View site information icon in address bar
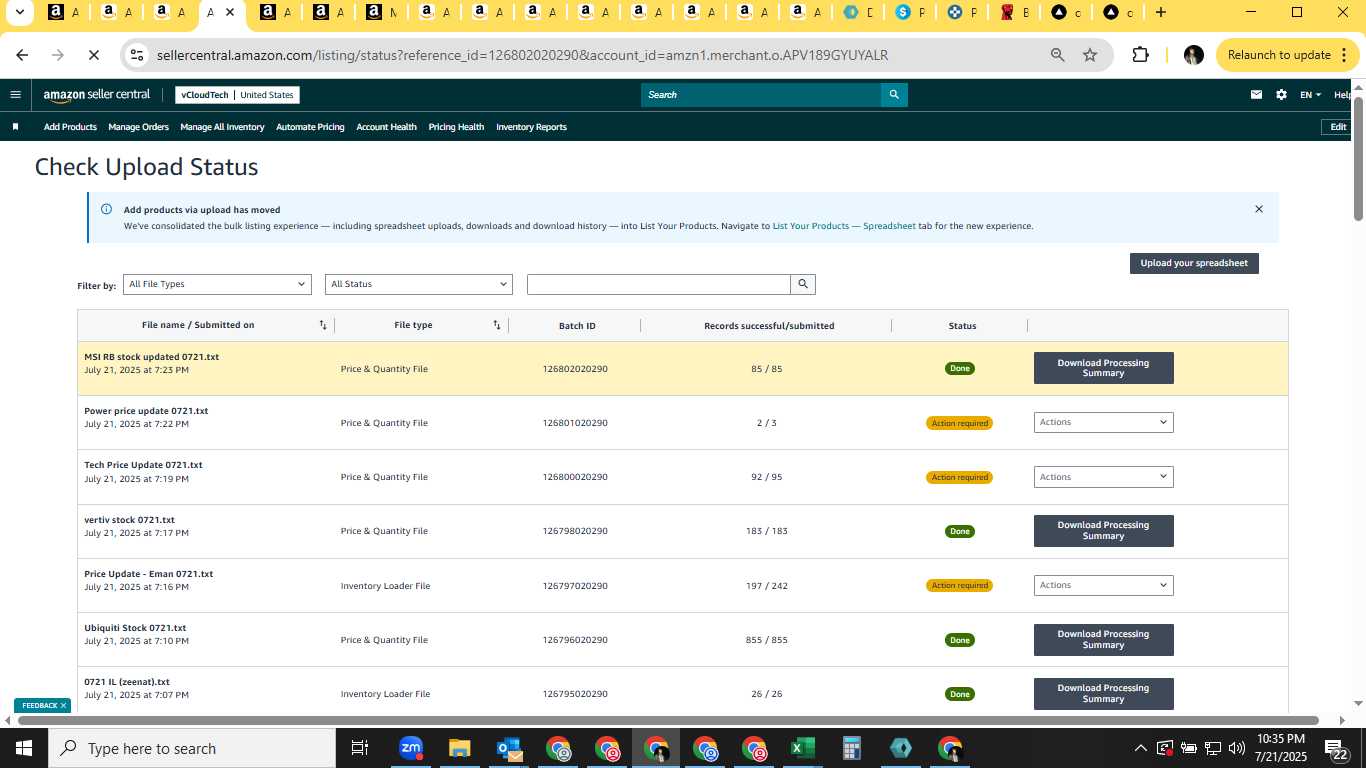 tap(137, 55)
